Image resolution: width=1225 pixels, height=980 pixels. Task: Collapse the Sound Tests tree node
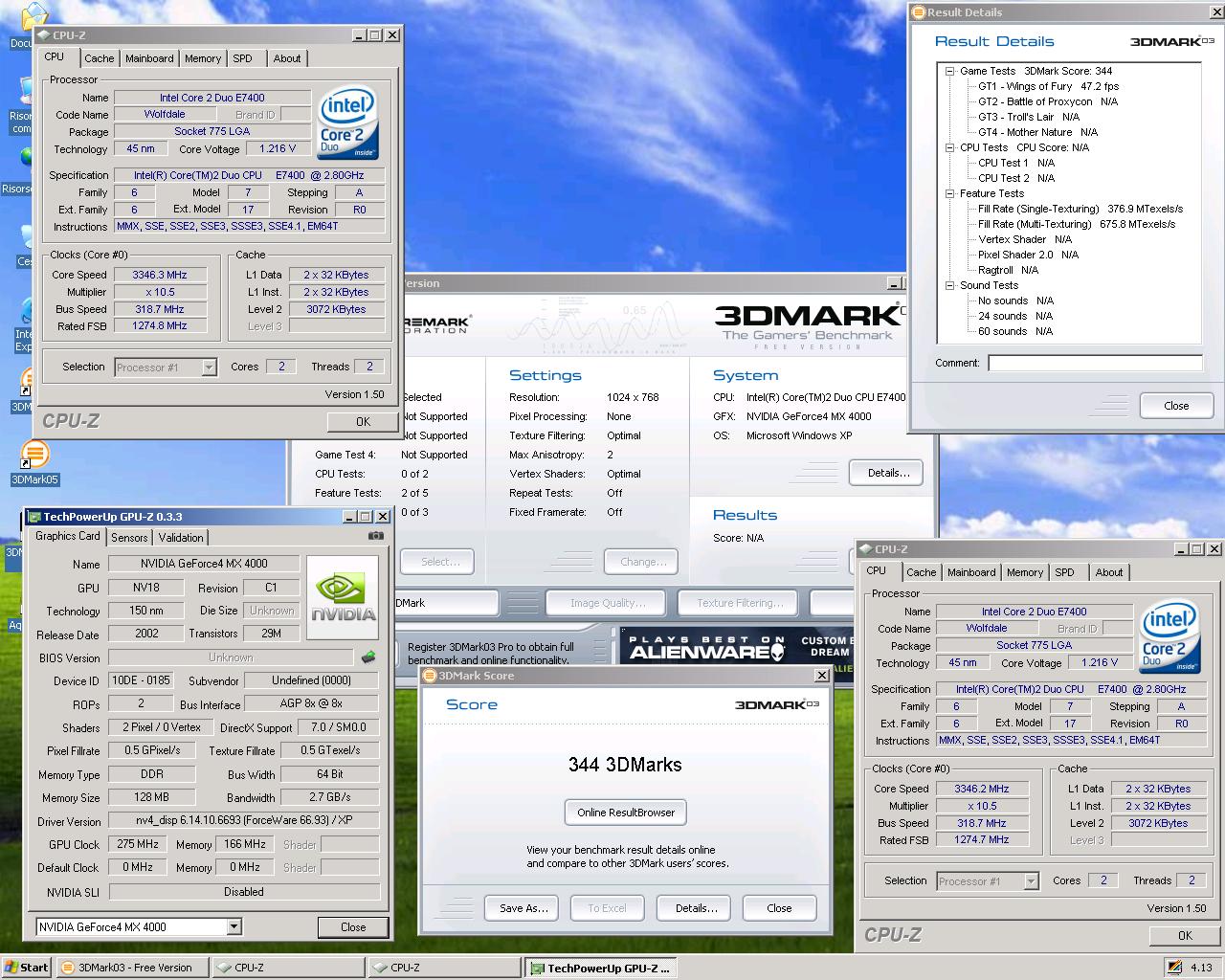coord(950,285)
